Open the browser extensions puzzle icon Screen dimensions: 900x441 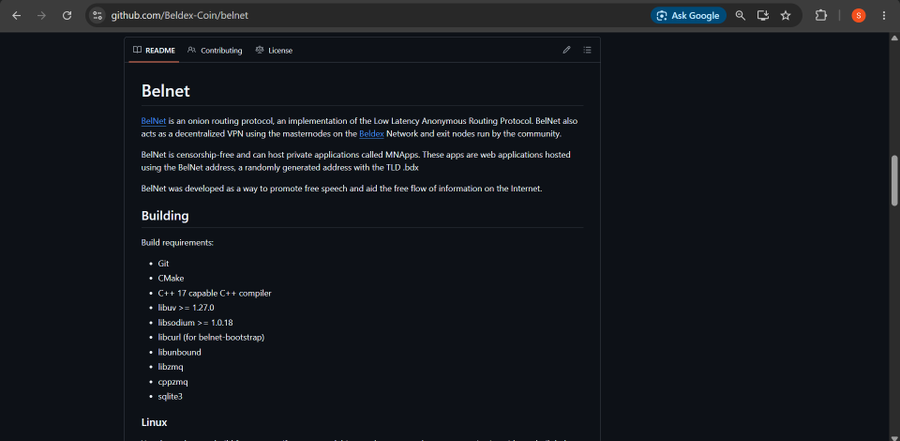[821, 16]
